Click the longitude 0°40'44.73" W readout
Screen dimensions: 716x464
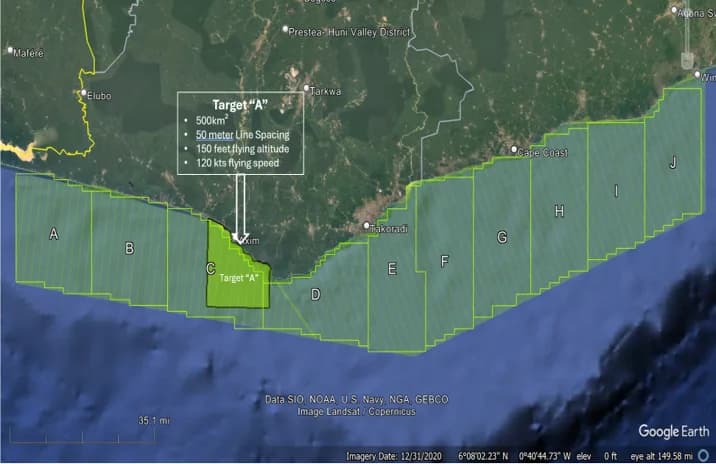click(x=545, y=456)
